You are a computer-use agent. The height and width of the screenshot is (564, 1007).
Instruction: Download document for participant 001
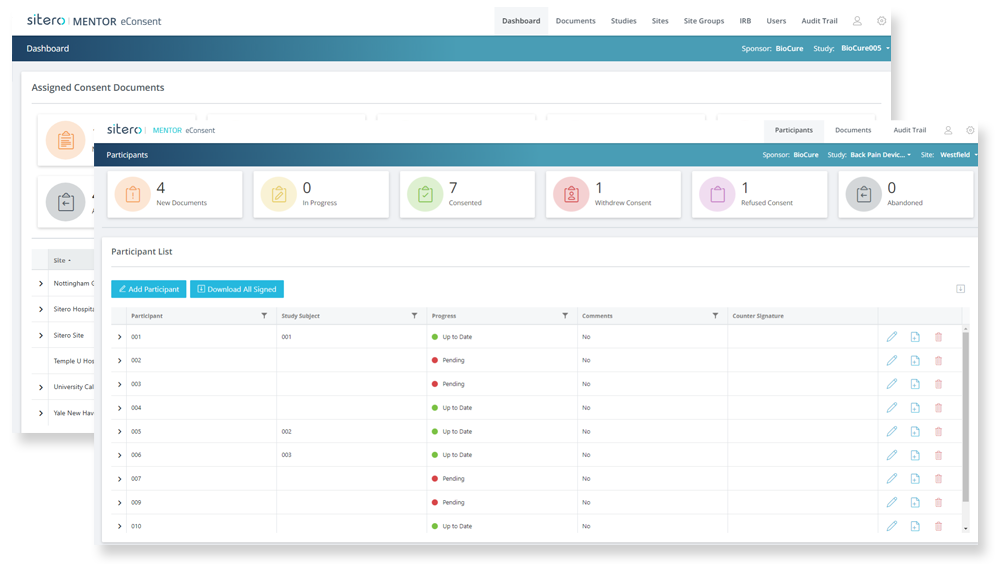click(x=915, y=337)
